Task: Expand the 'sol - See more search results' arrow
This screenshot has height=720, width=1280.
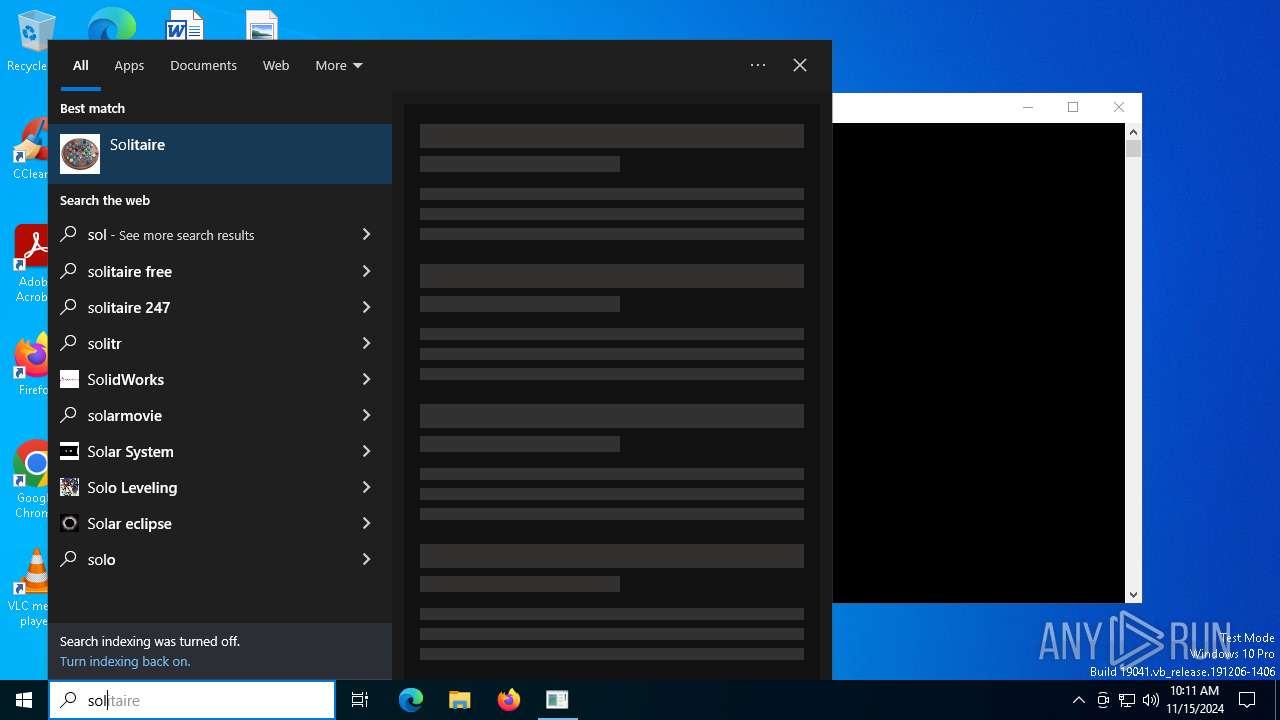Action: point(366,234)
